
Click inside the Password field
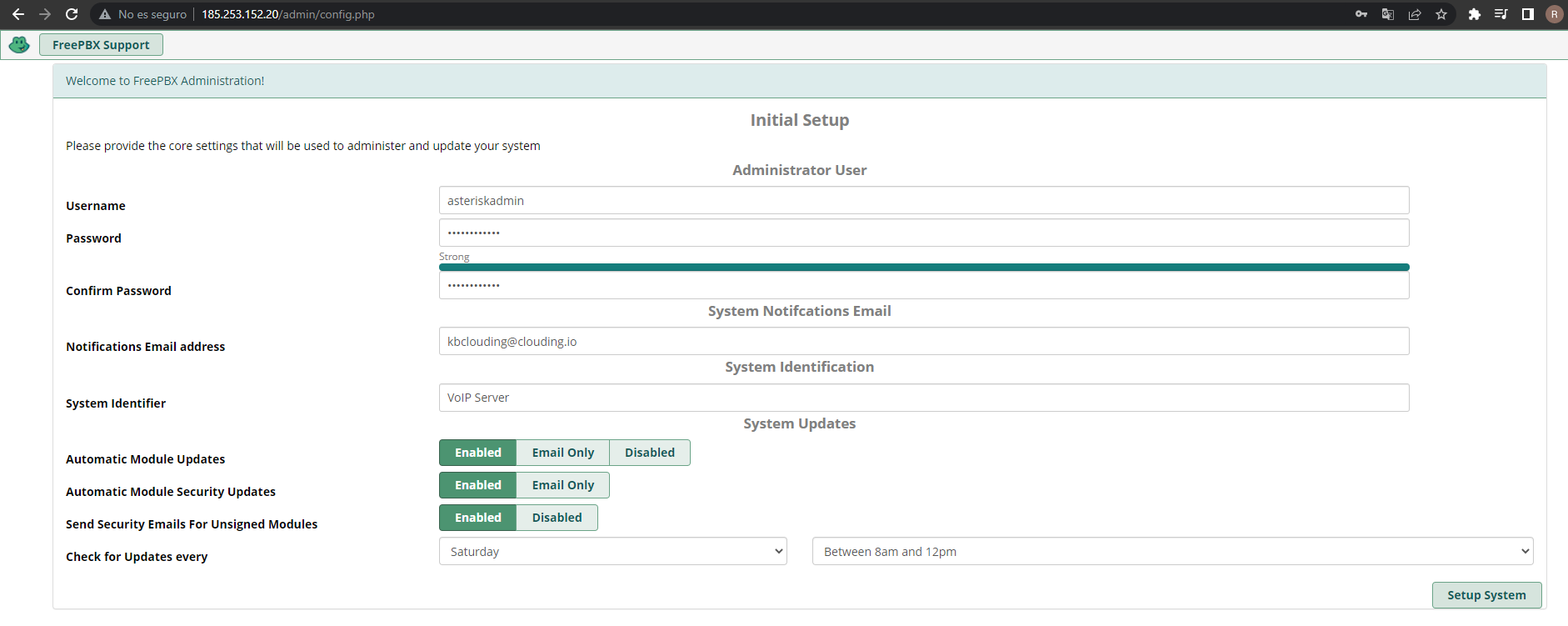(x=924, y=233)
